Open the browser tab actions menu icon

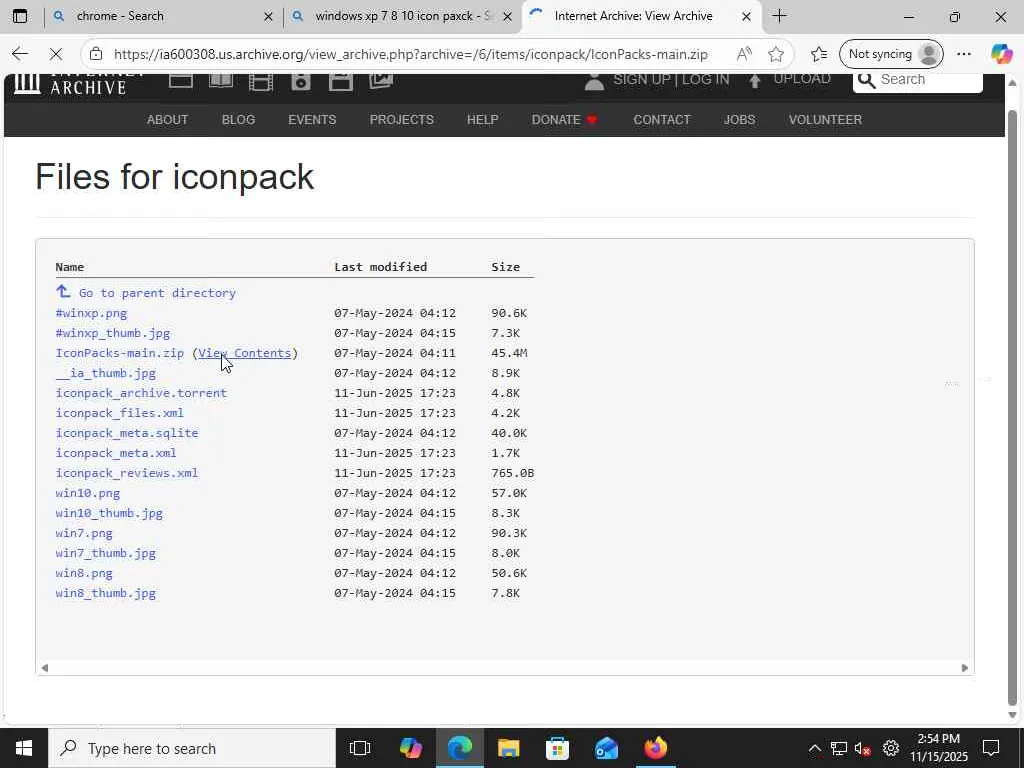(20, 16)
